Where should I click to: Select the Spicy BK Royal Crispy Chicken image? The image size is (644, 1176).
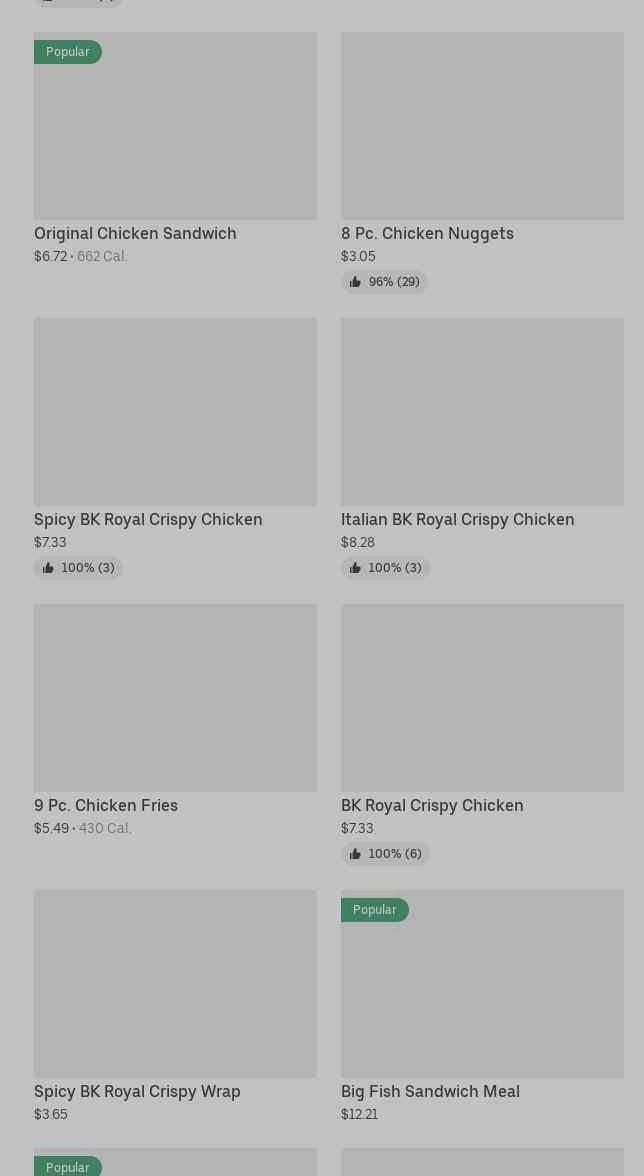[x=175, y=412]
